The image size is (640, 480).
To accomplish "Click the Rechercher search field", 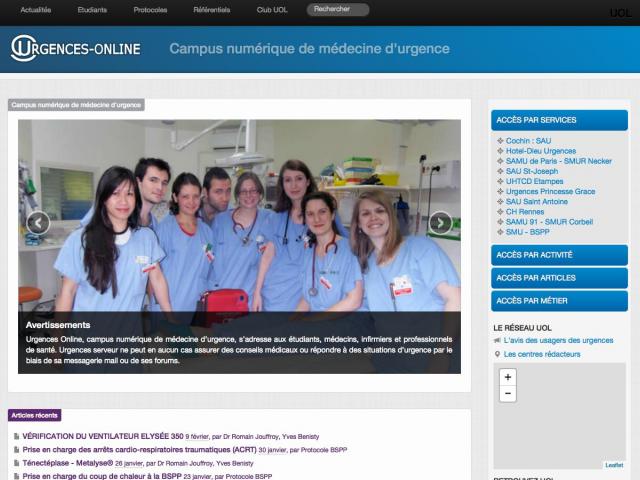I will (x=338, y=9).
